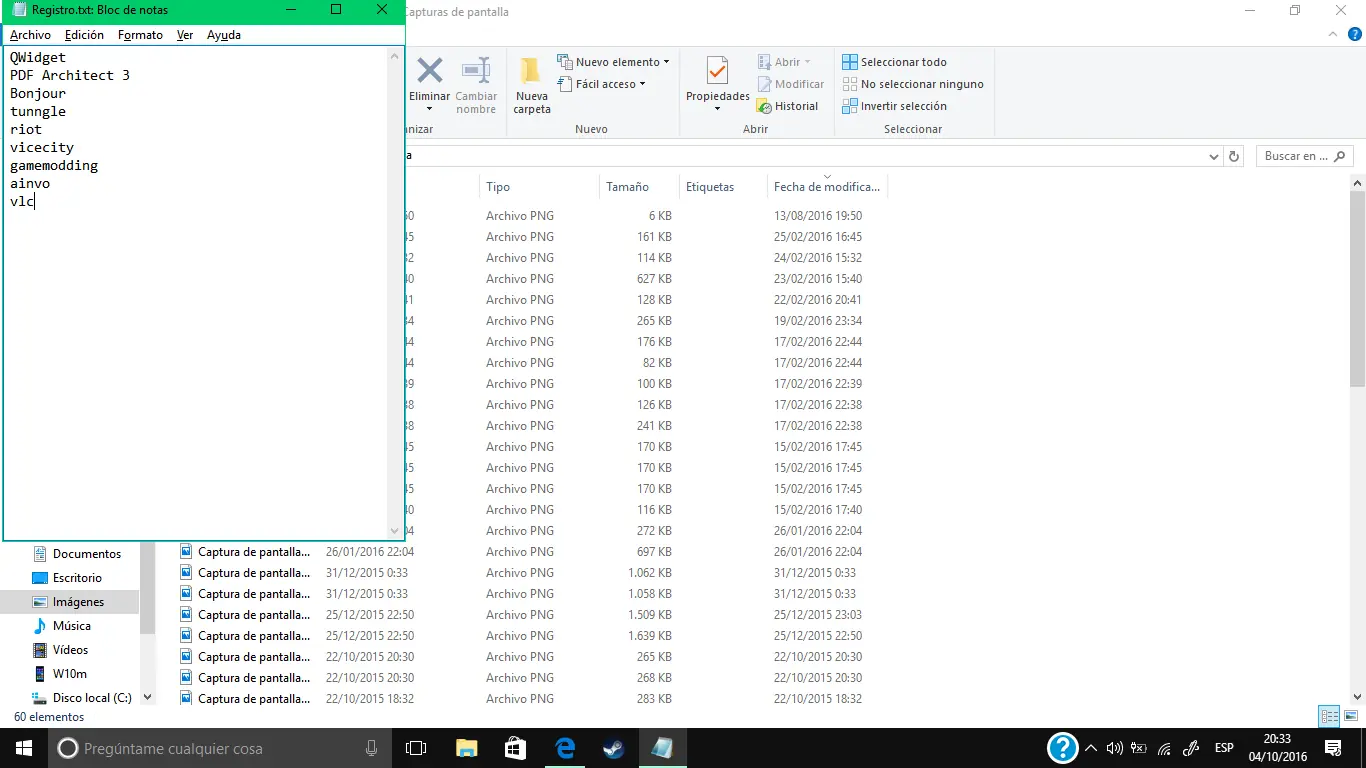Click the Propiedades checkmark icon

pyautogui.click(x=717, y=71)
